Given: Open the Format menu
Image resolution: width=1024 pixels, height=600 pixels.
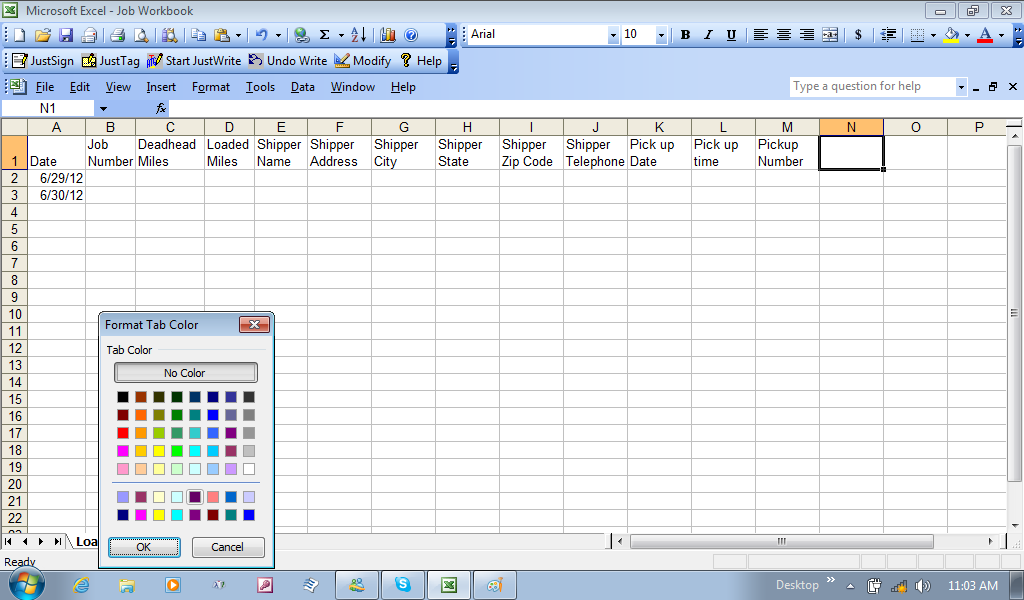Looking at the screenshot, I should point(211,87).
